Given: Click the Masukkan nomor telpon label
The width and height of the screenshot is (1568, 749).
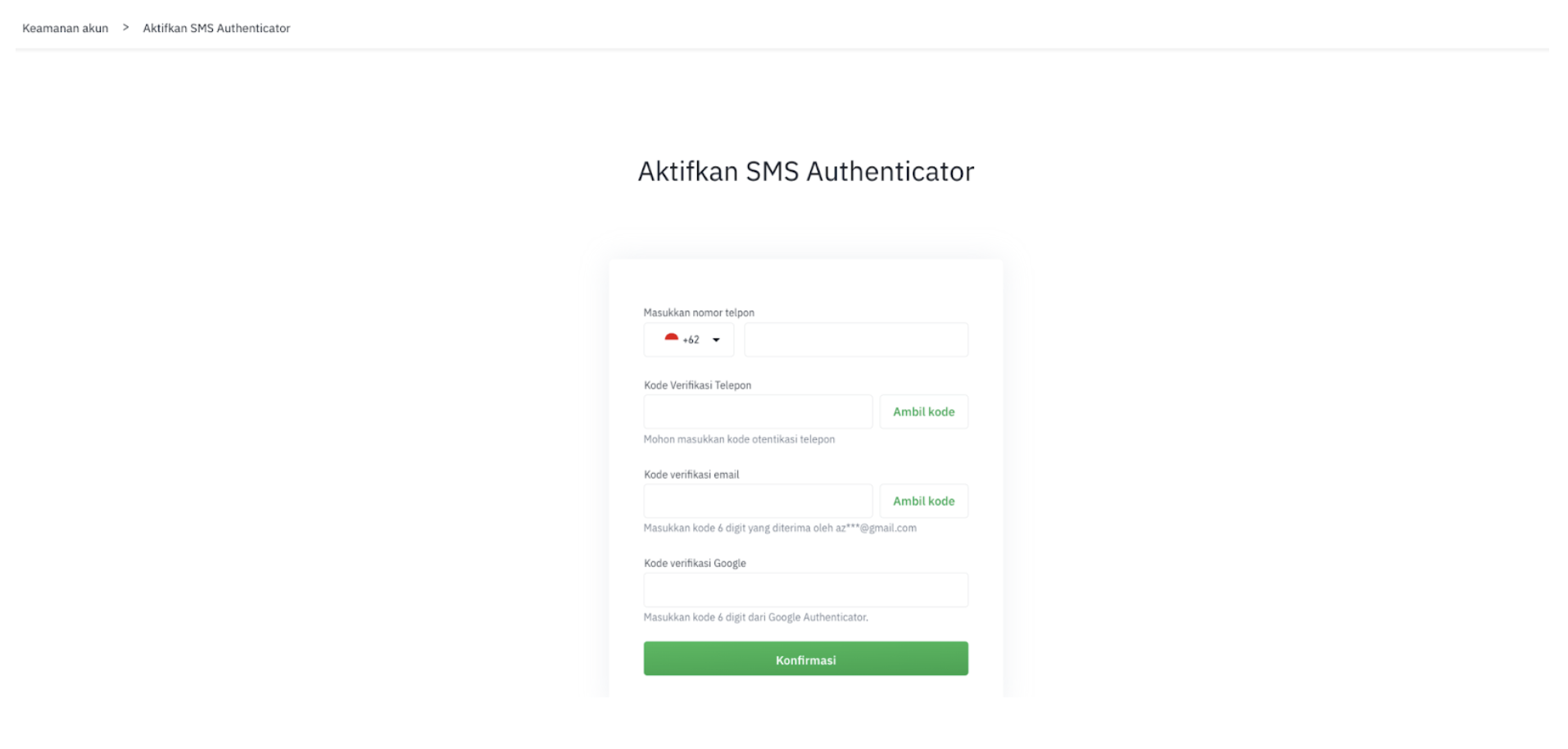Looking at the screenshot, I should (x=699, y=312).
